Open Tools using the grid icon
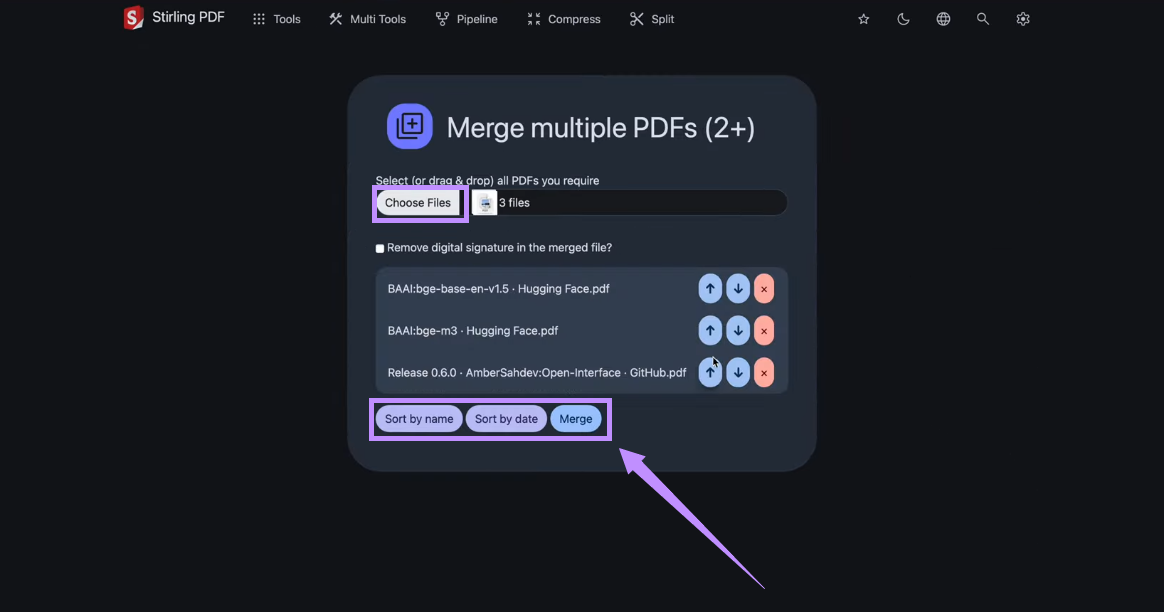 click(x=258, y=18)
